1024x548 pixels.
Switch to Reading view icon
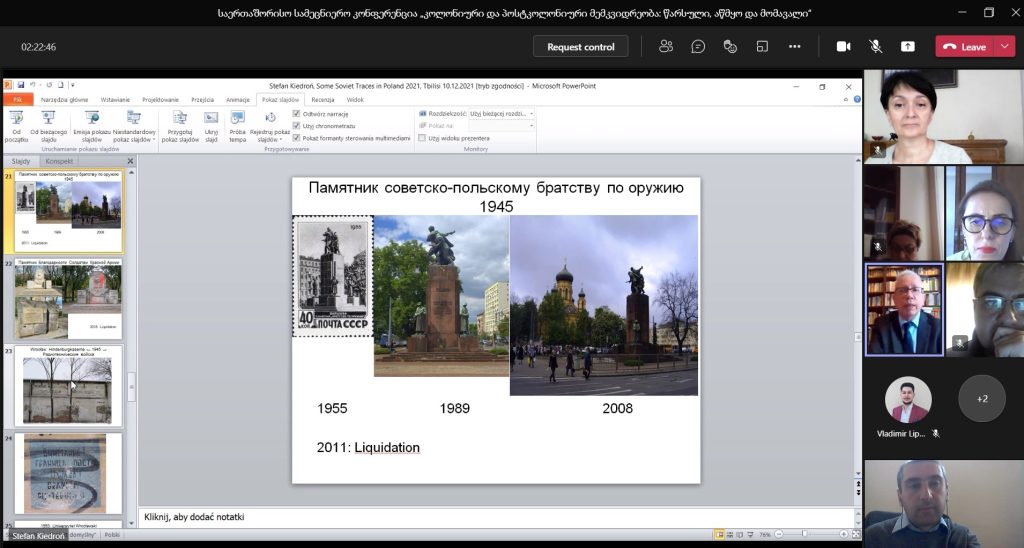[740, 534]
